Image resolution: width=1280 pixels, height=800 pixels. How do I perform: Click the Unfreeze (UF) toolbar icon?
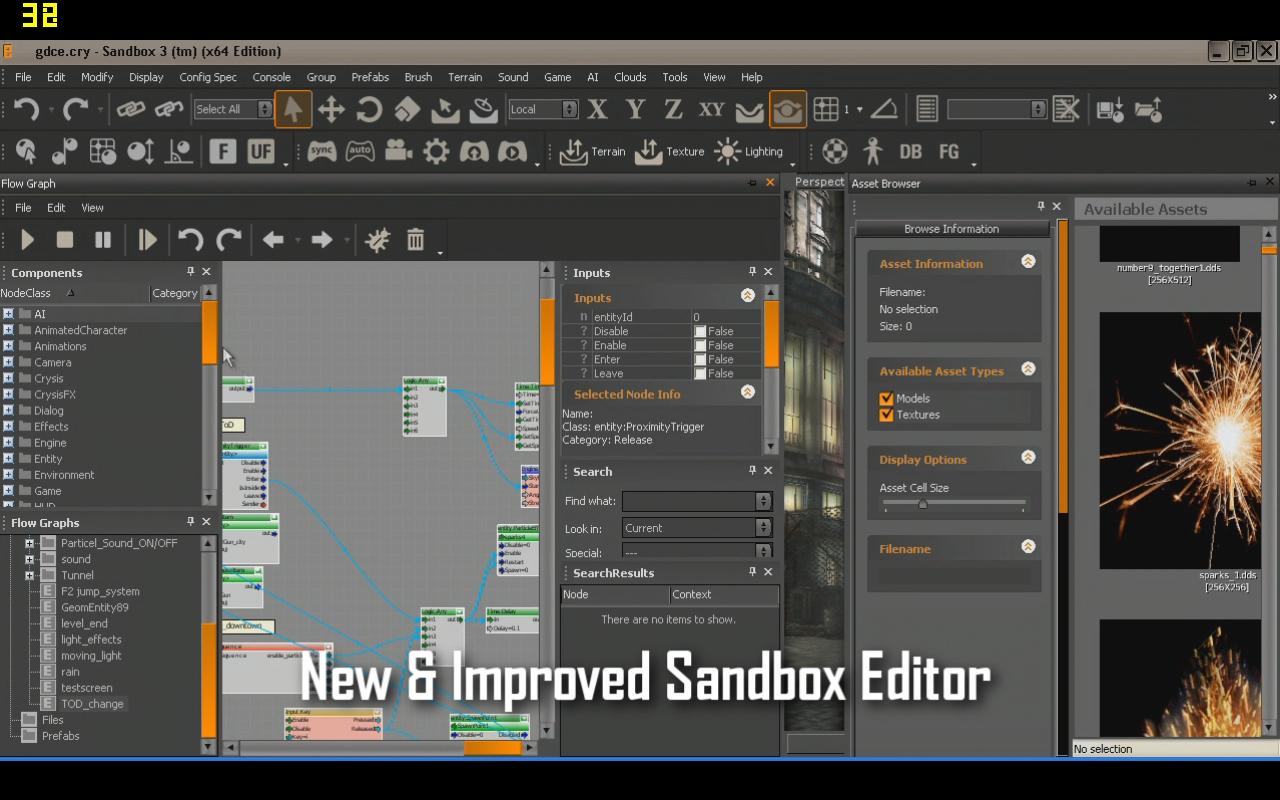click(x=260, y=151)
